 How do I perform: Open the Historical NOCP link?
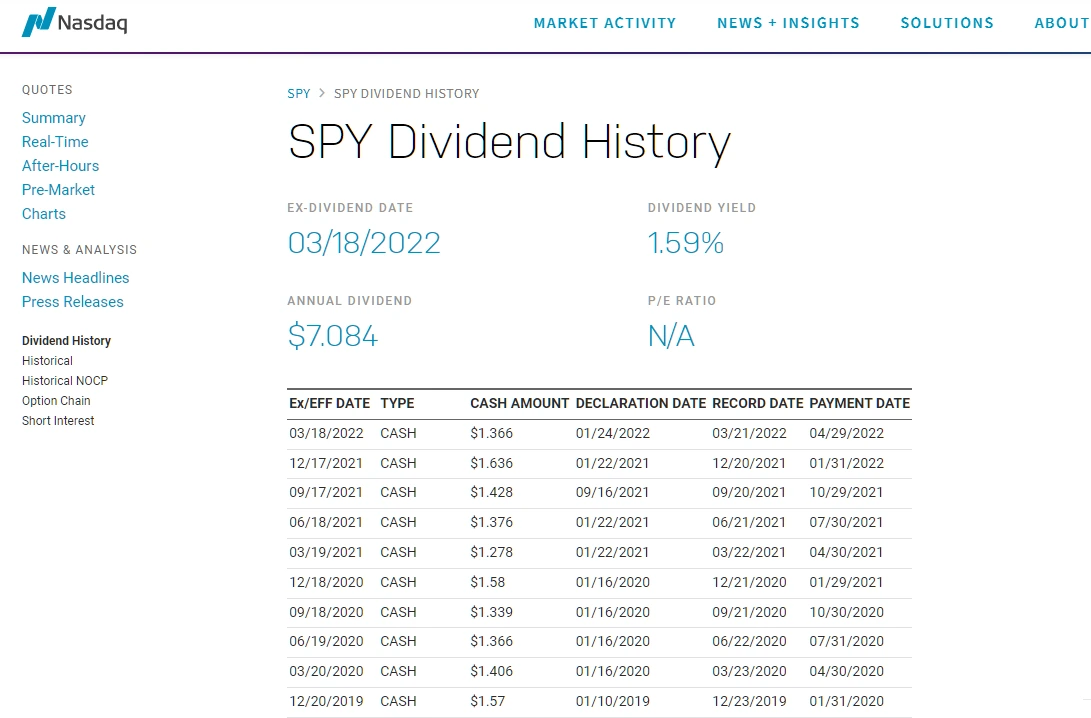point(65,381)
